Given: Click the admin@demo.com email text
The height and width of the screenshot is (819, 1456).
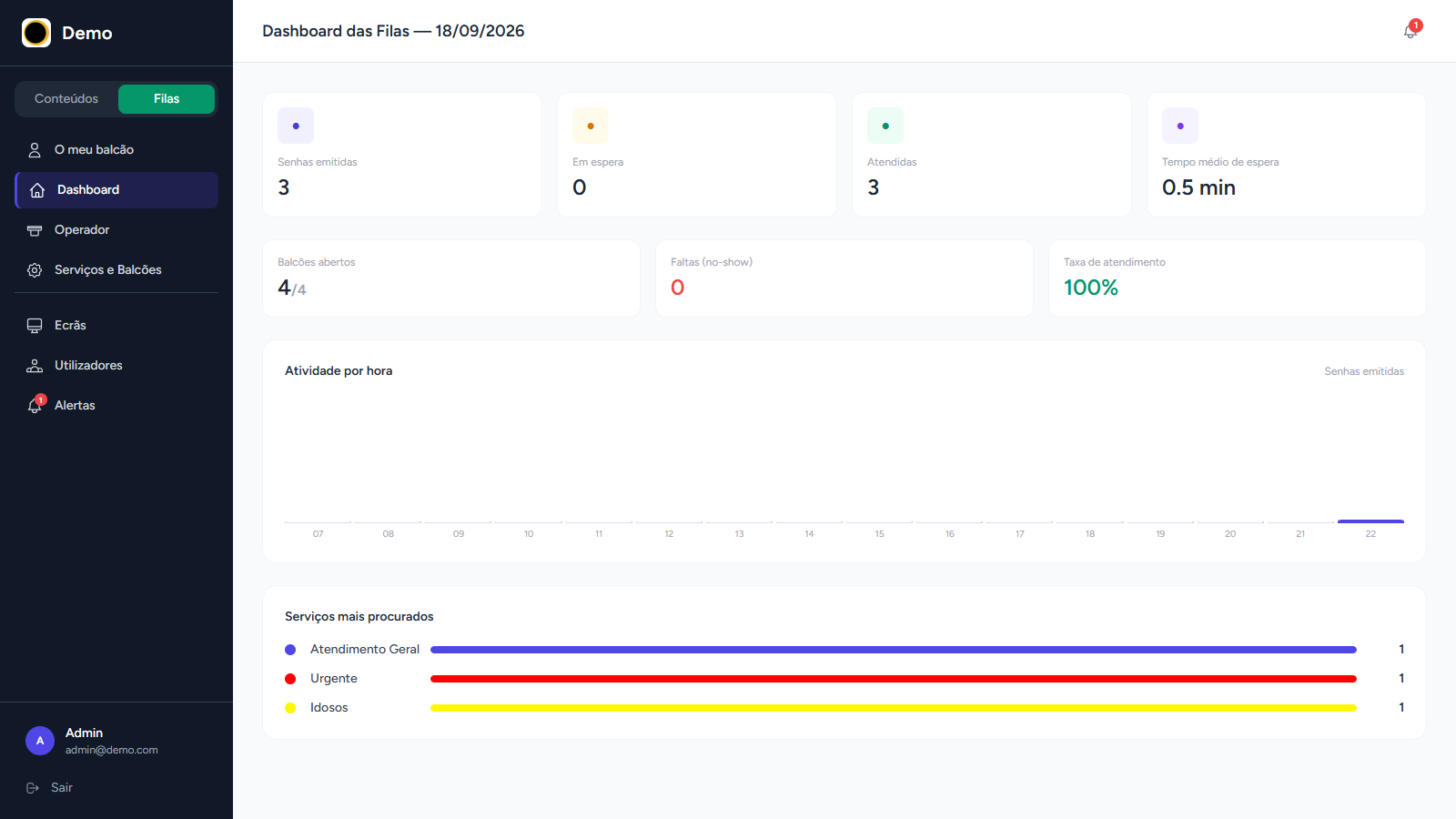Looking at the screenshot, I should click(112, 750).
